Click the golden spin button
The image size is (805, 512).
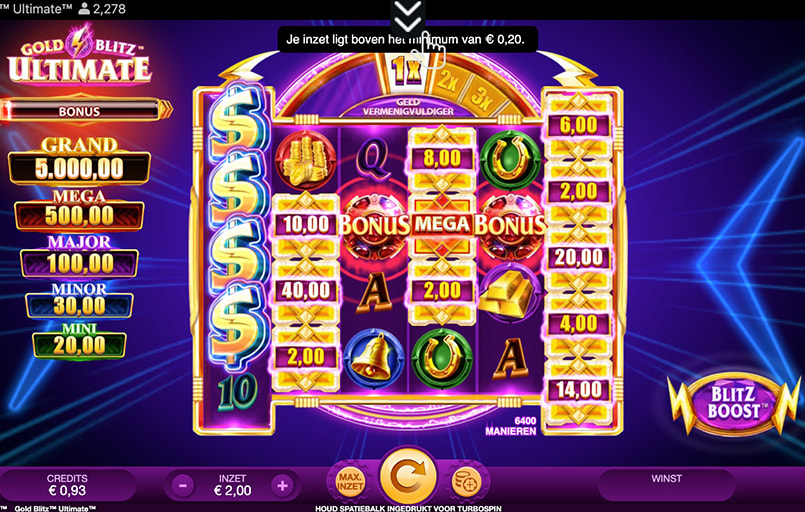click(x=409, y=476)
